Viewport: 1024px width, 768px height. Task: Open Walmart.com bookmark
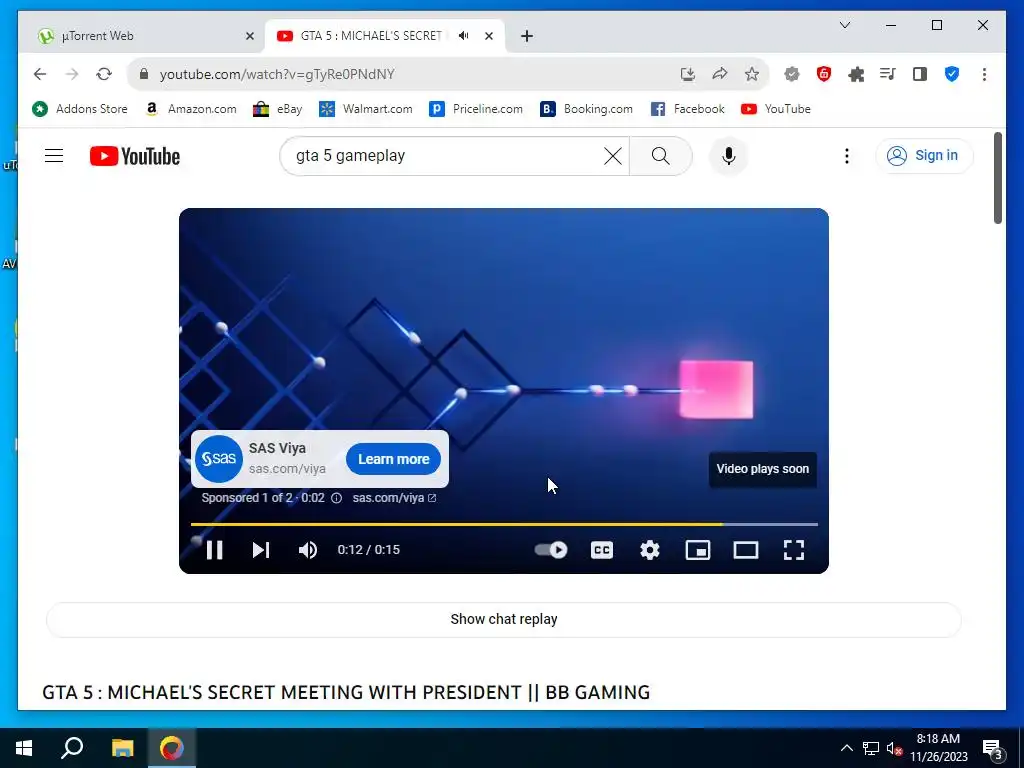point(366,109)
